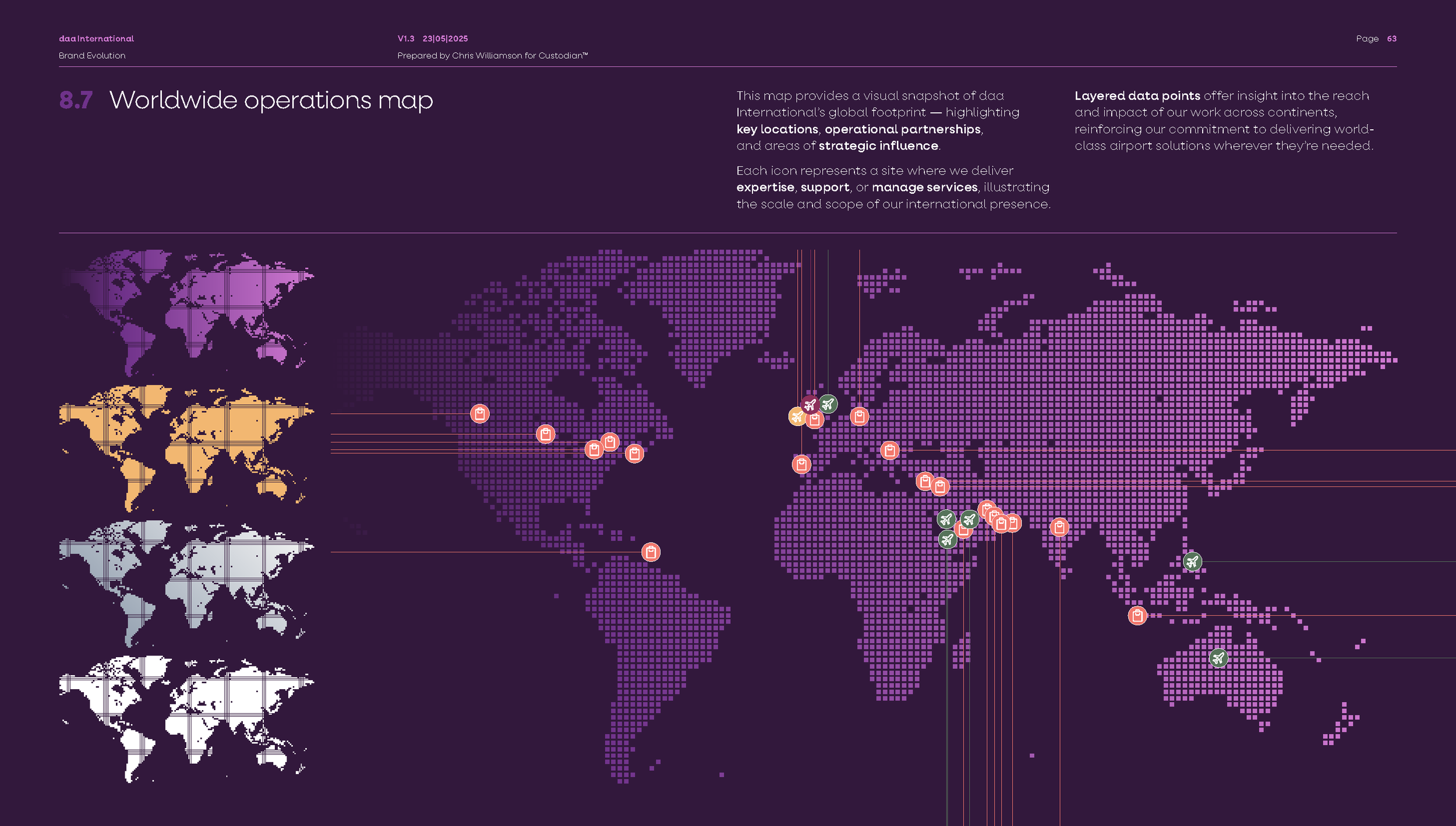Screen dimensions: 1456x826
Task: Click the bag marker over southeastern Europe
Action: (890, 450)
